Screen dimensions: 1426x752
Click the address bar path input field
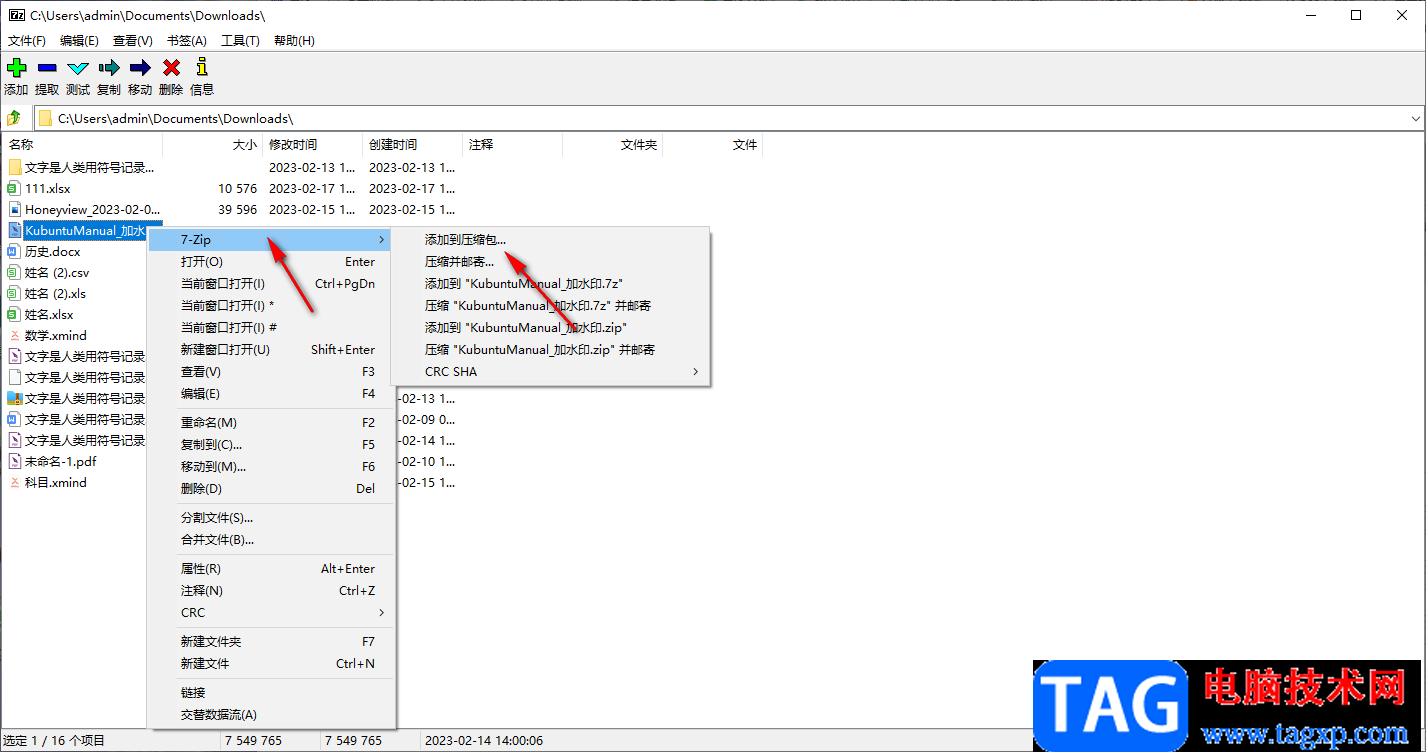[730, 118]
